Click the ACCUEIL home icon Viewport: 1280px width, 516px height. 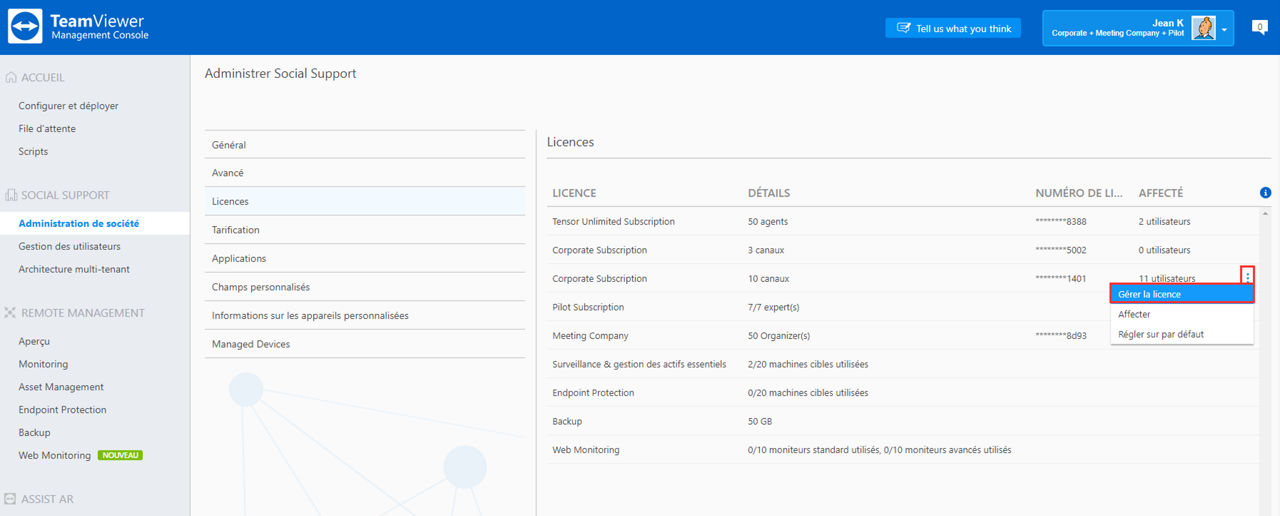[x=12, y=77]
